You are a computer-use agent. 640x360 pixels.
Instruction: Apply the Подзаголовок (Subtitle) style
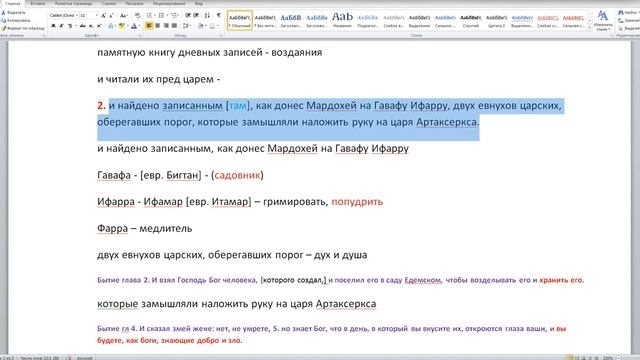point(368,20)
